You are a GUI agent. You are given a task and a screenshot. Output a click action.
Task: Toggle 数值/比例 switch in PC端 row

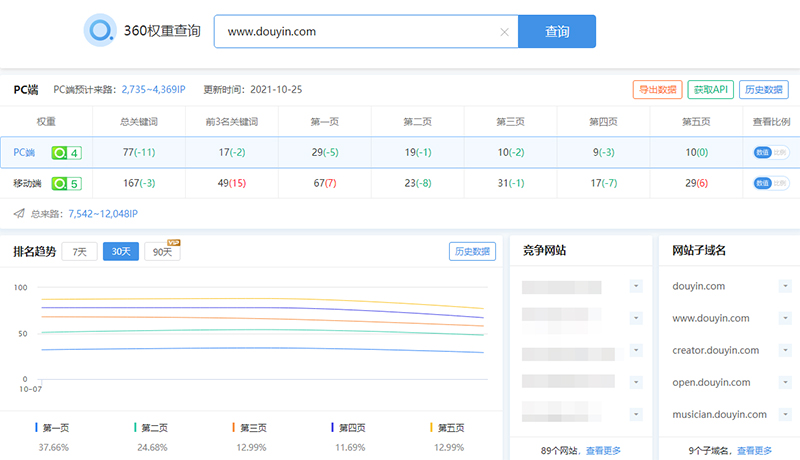tap(770, 152)
